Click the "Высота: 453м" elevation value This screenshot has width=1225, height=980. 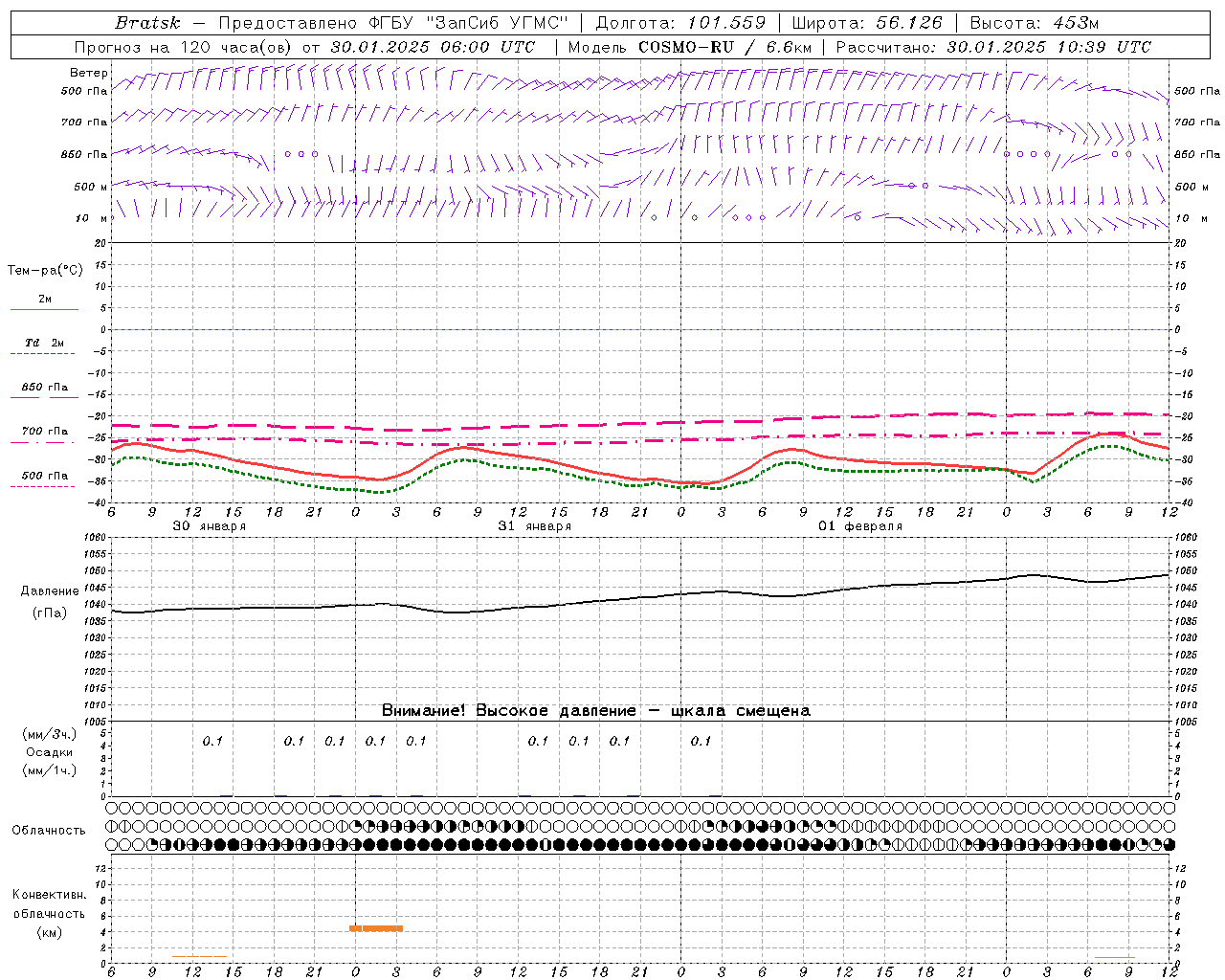pyautogui.click(x=1035, y=23)
